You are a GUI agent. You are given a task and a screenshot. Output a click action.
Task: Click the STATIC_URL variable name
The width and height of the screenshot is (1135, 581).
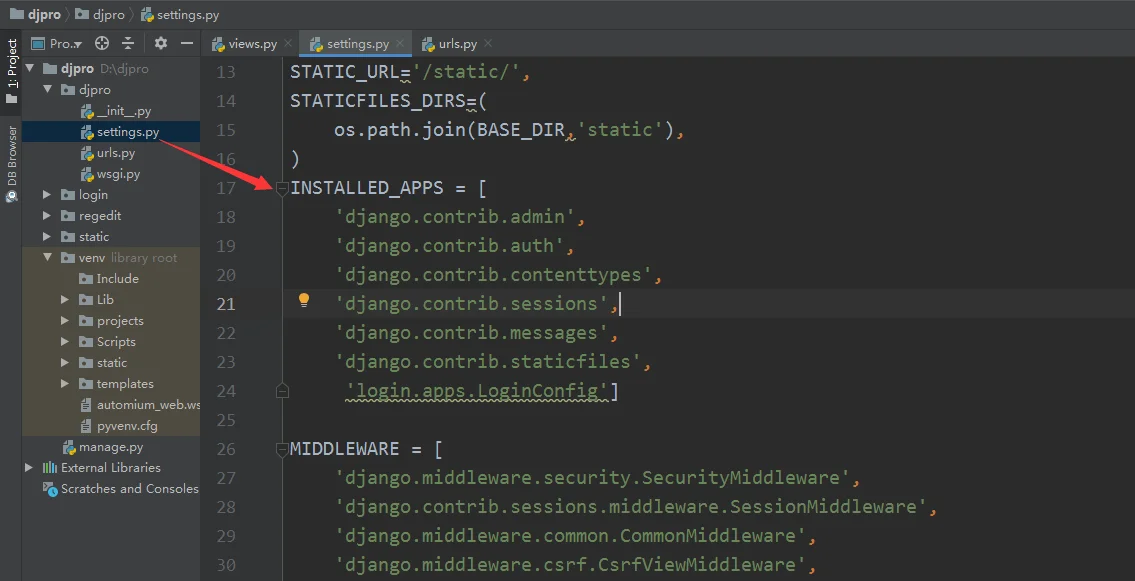click(345, 72)
